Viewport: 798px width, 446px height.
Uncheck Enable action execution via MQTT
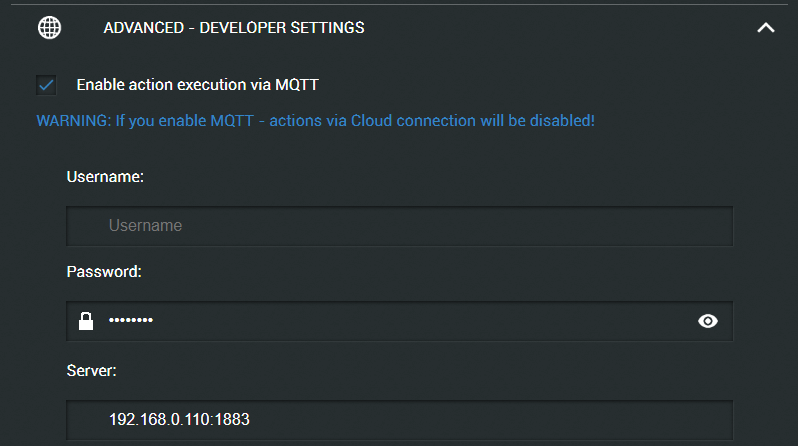coord(46,85)
